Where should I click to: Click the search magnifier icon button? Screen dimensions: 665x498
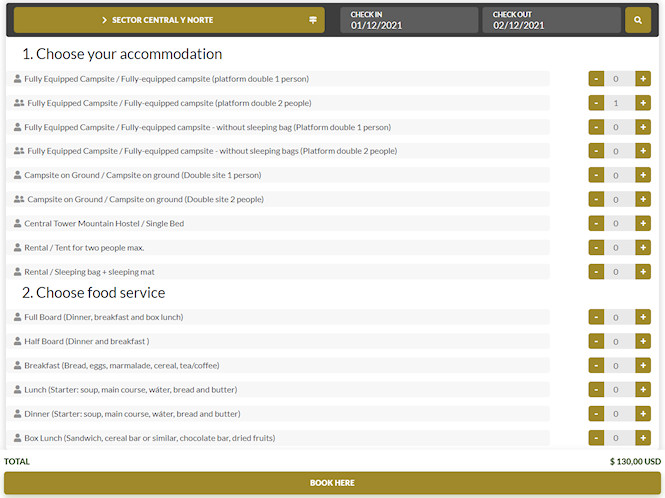click(x=637, y=20)
